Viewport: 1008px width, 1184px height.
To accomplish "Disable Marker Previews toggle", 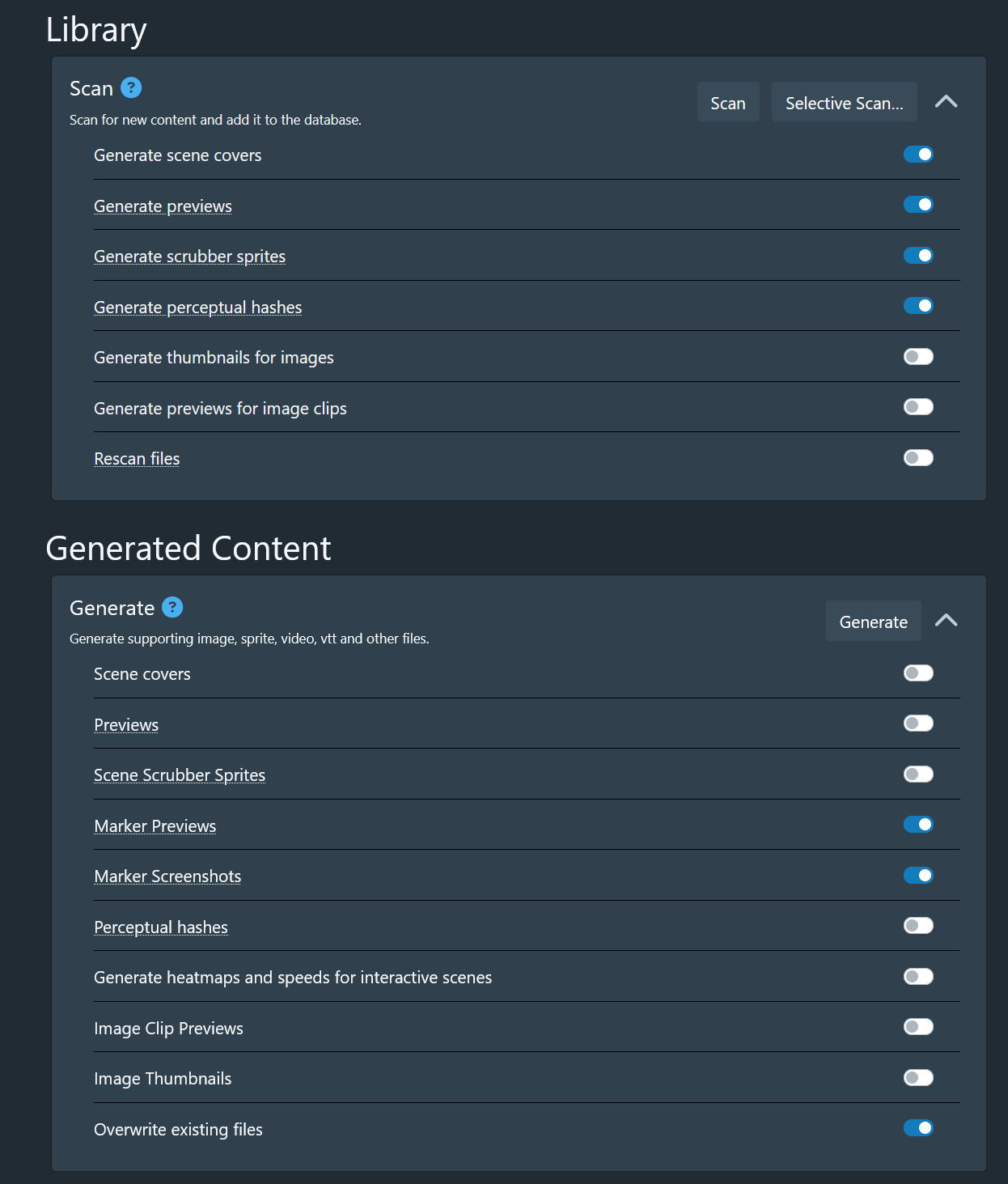I will [918, 825].
